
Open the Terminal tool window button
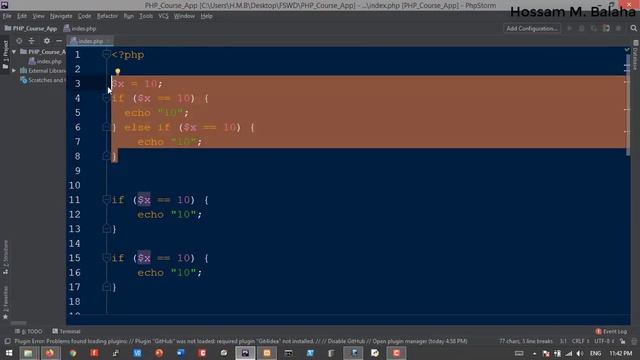pyautogui.click(x=67, y=331)
